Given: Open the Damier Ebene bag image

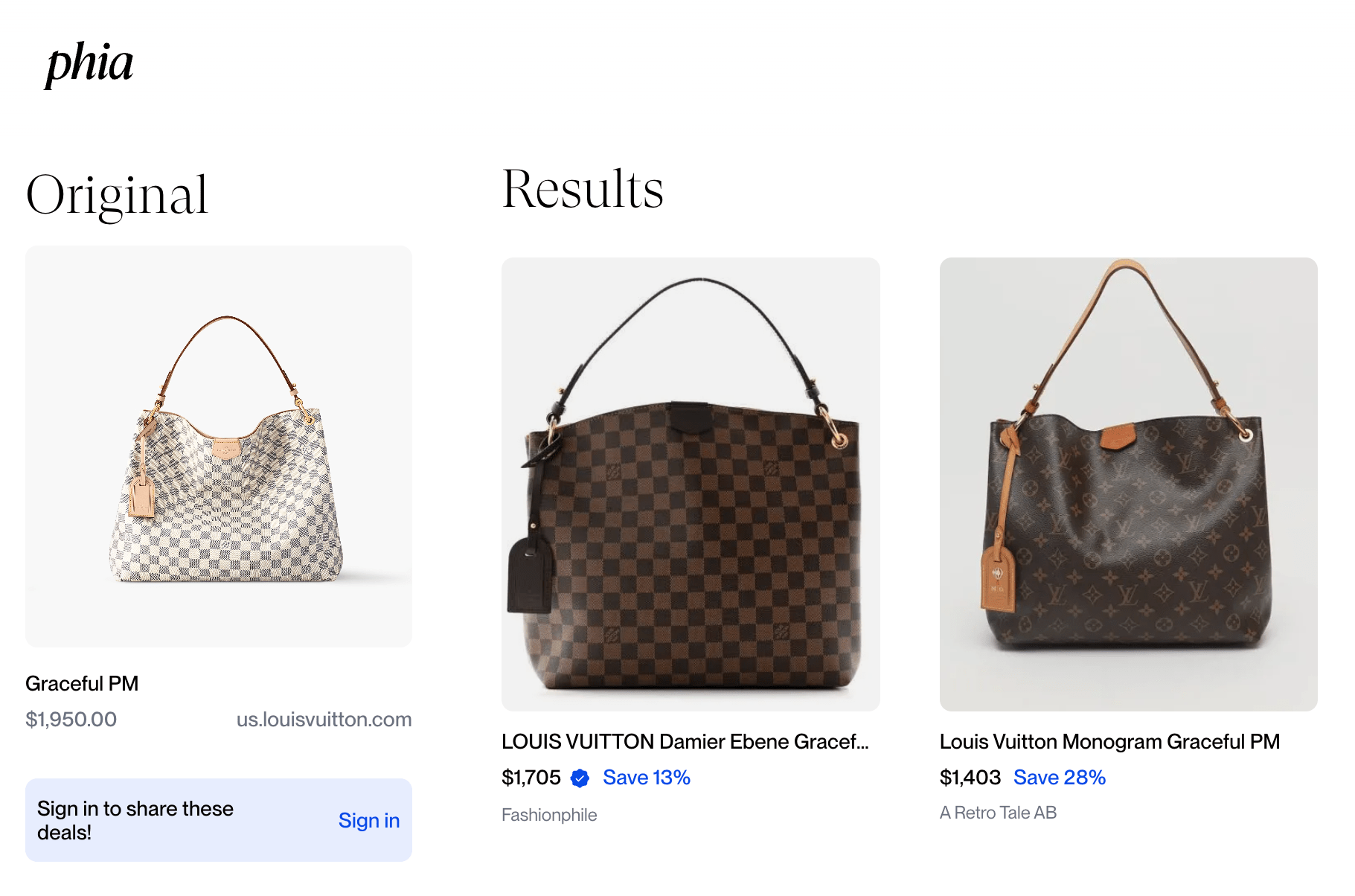Looking at the screenshot, I should point(691,484).
